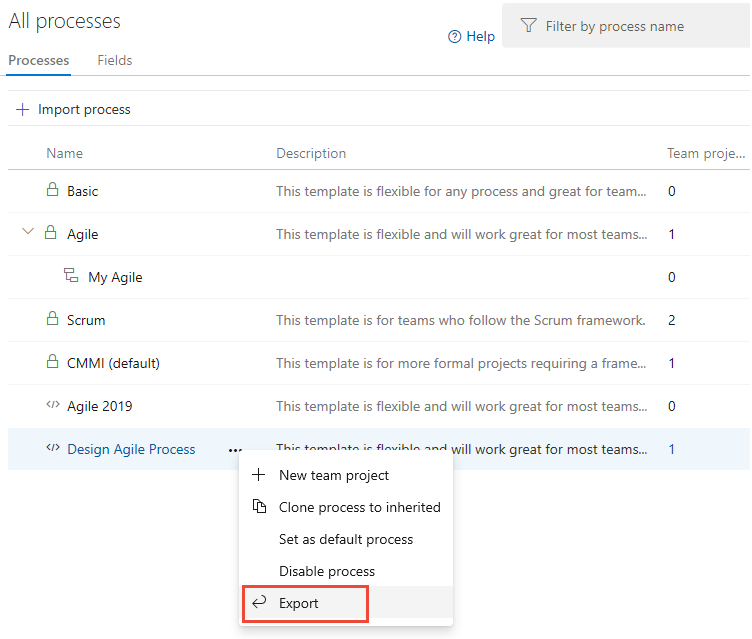The height and width of the screenshot is (639, 752).
Task: Open the My Agile inherited process
Action: 115,277
